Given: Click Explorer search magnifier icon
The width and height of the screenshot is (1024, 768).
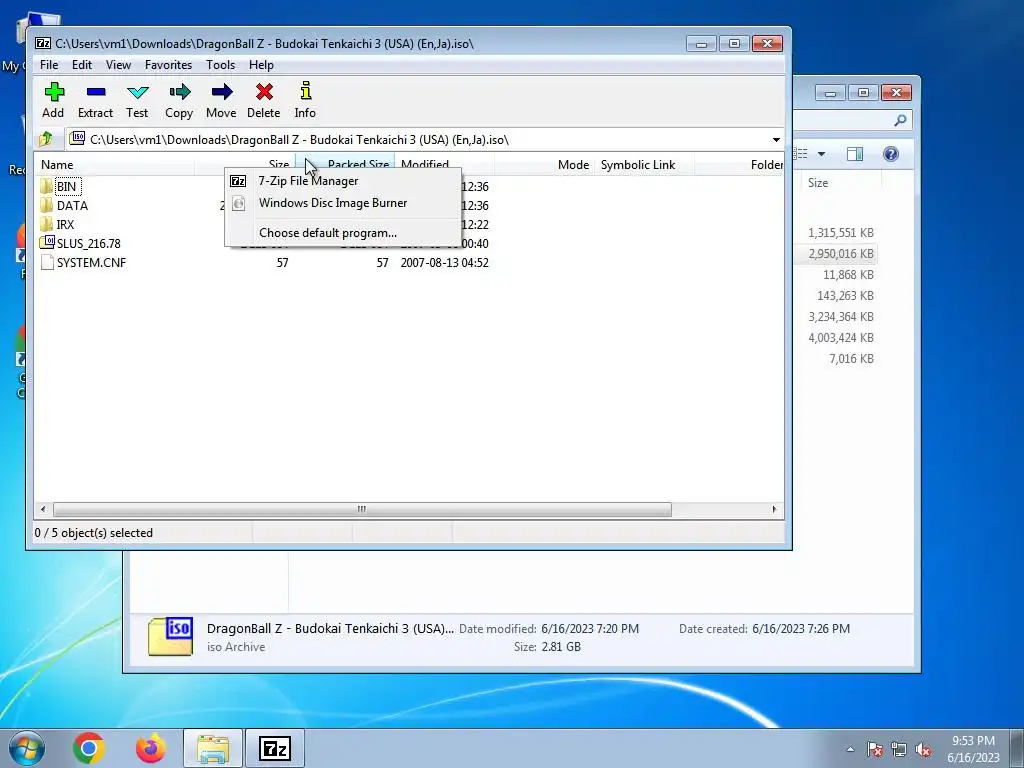Looking at the screenshot, I should click(901, 120).
